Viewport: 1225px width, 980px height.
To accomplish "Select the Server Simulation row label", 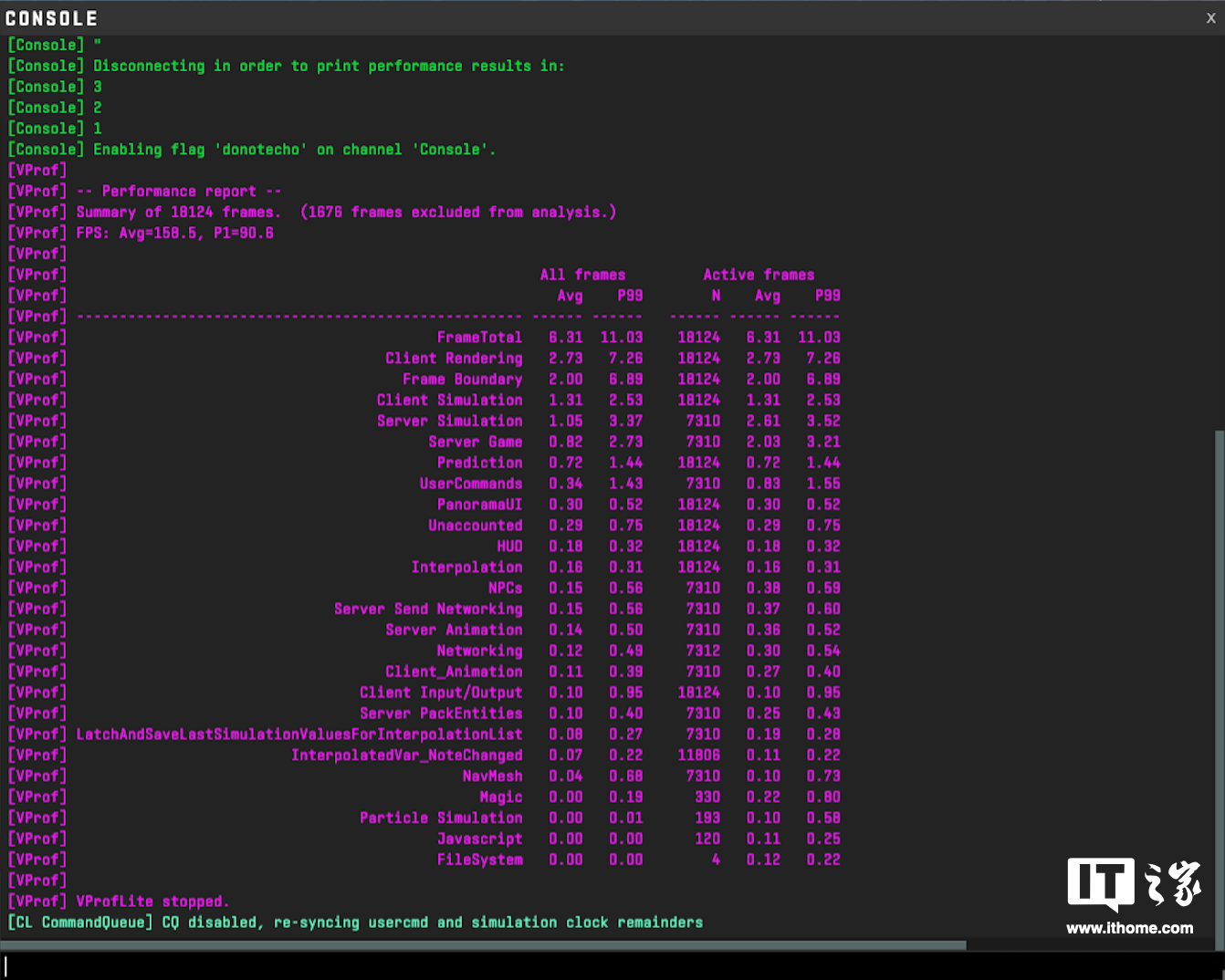I will click(x=449, y=421).
